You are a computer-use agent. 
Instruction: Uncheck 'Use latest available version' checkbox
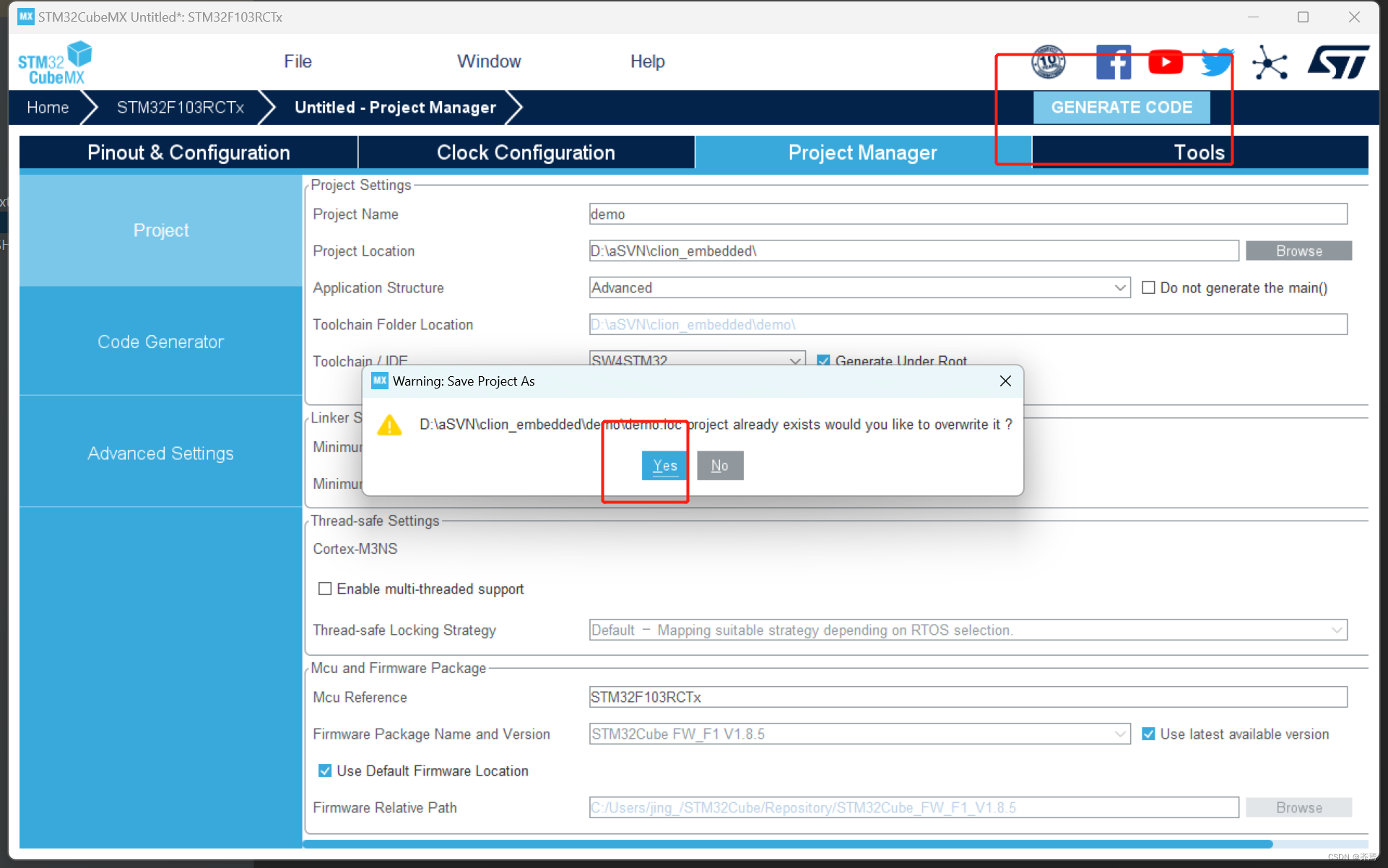(1148, 734)
